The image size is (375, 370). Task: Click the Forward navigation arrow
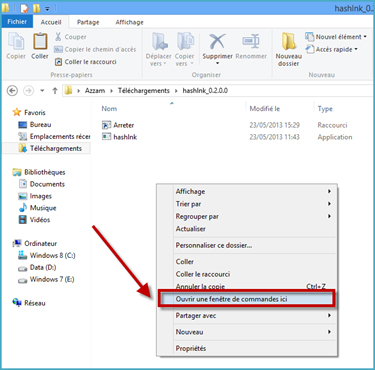point(28,90)
